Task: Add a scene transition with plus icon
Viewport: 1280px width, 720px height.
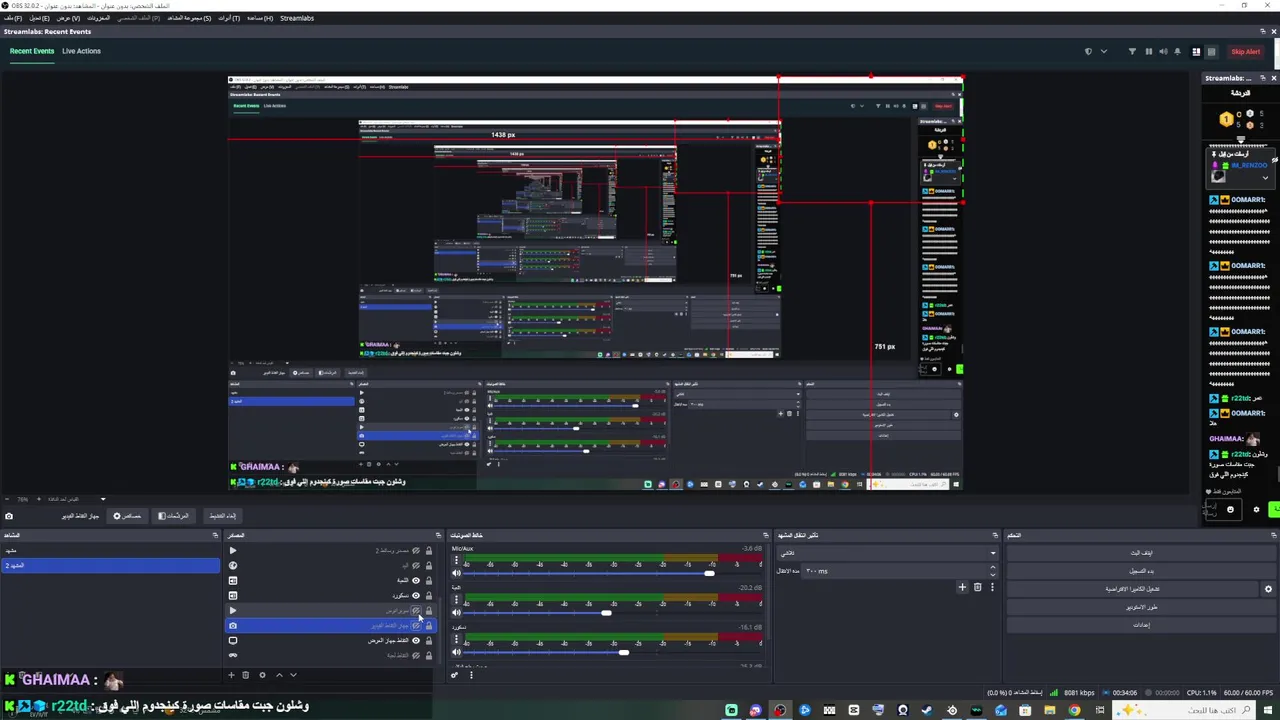Action: click(x=962, y=587)
